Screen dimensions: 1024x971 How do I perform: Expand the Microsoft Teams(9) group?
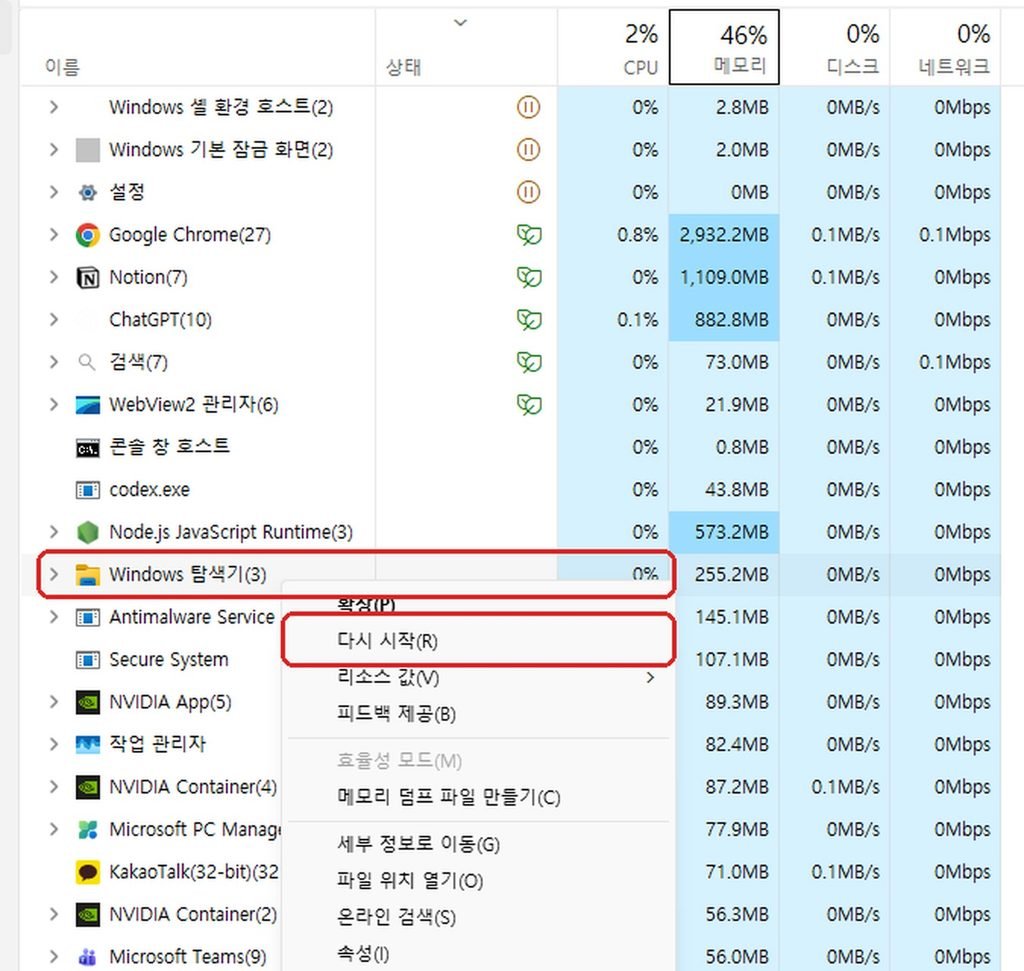click(x=54, y=957)
